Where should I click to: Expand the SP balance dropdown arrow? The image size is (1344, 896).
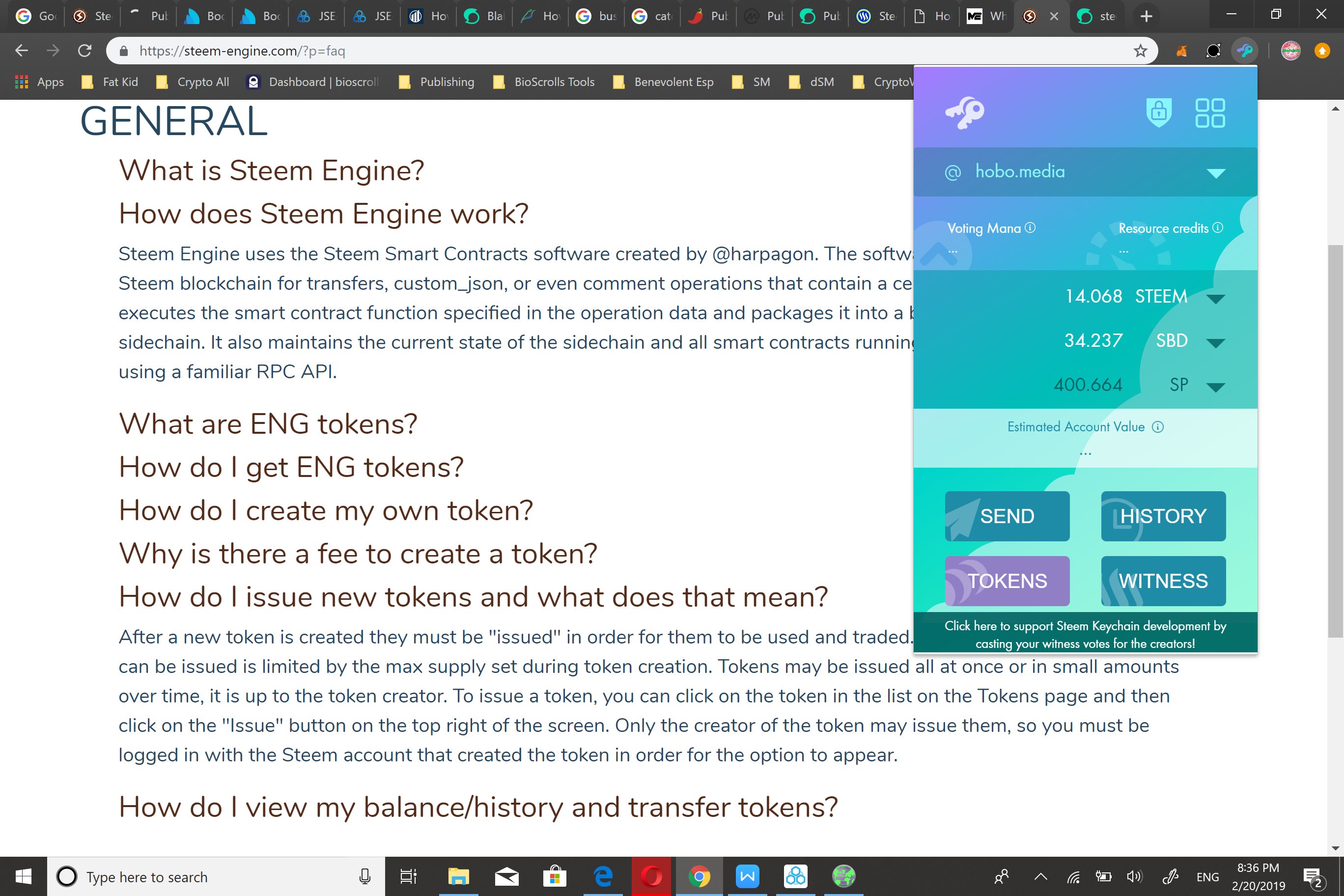(x=1215, y=388)
